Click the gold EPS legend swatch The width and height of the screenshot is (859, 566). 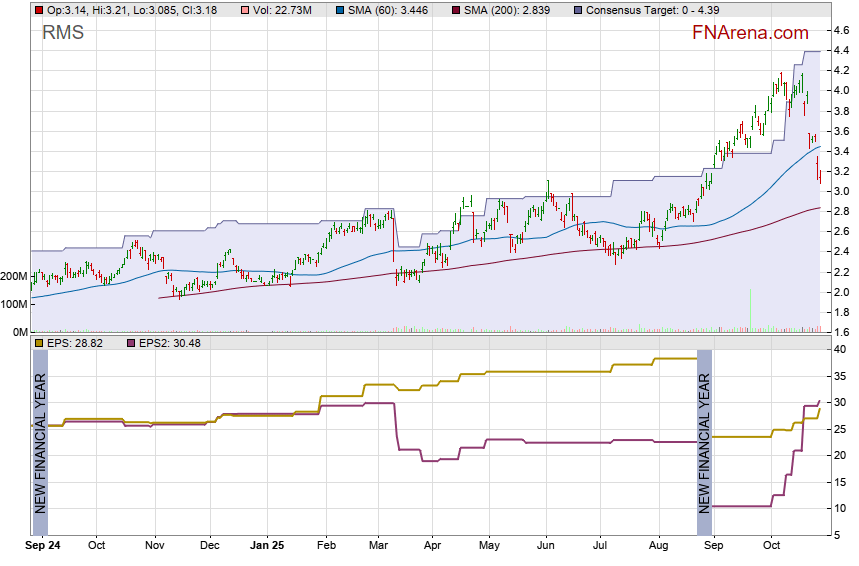pyautogui.click(x=38, y=342)
